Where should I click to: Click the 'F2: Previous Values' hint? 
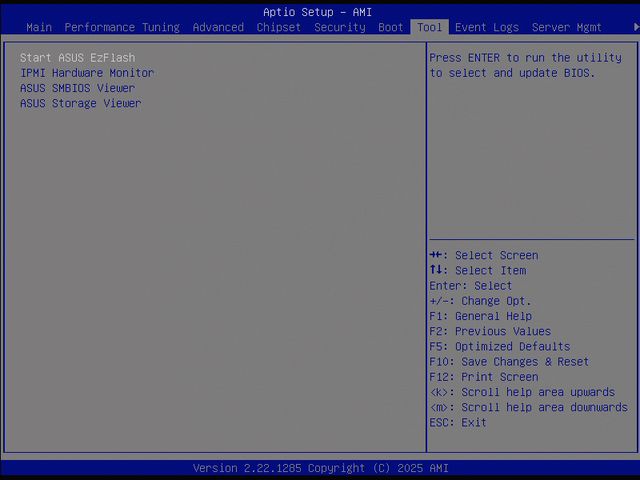[490, 331]
